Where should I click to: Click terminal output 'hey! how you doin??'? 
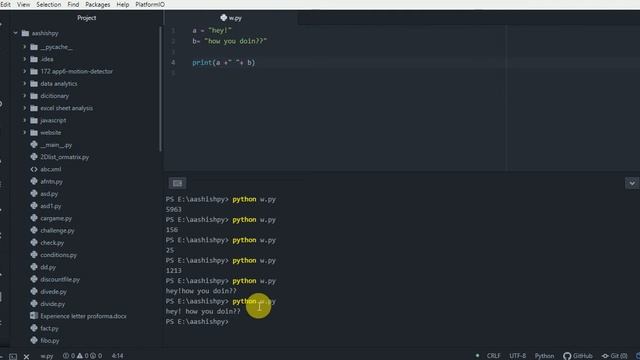click(203, 311)
